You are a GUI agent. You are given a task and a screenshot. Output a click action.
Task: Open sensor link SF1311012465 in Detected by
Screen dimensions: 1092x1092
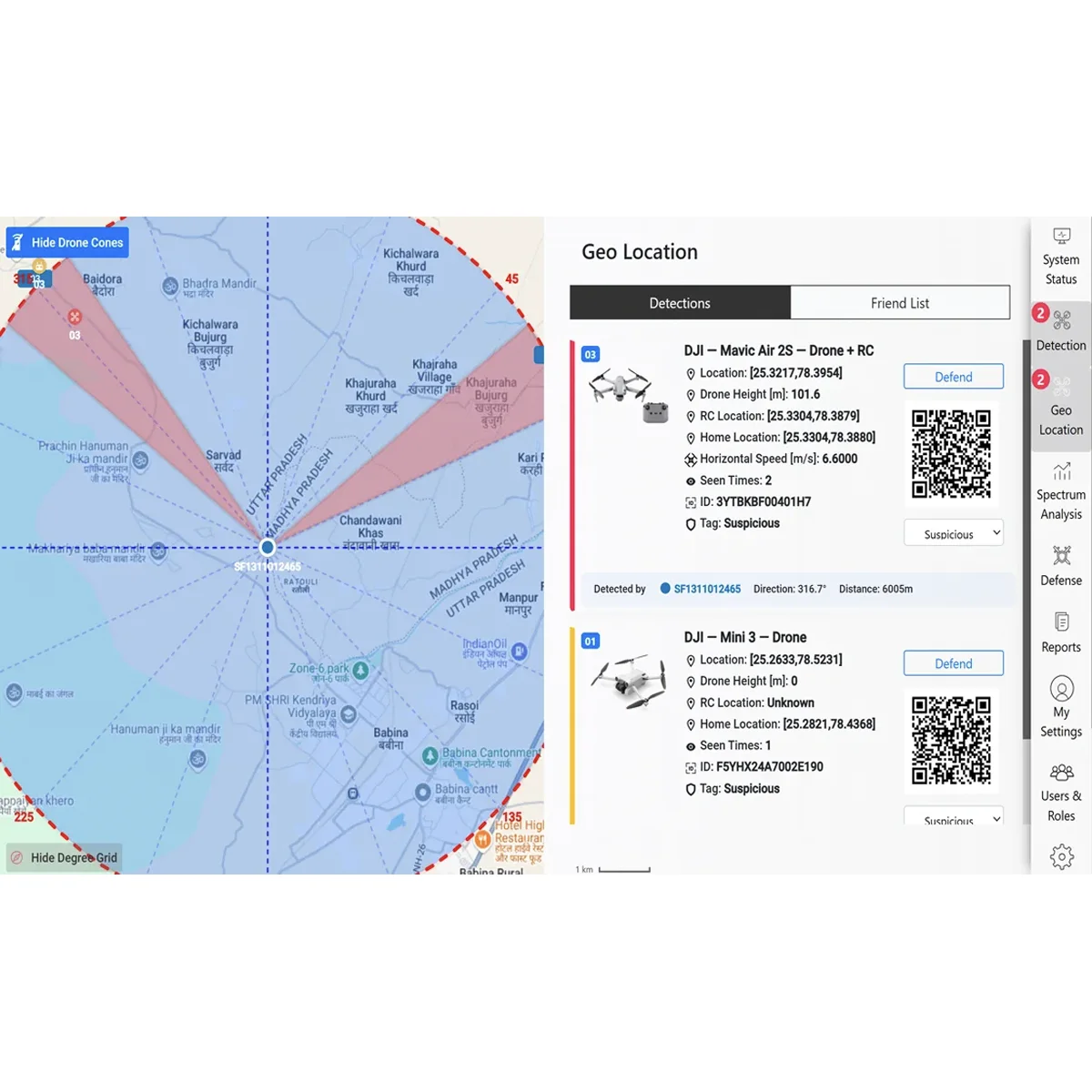[707, 589]
